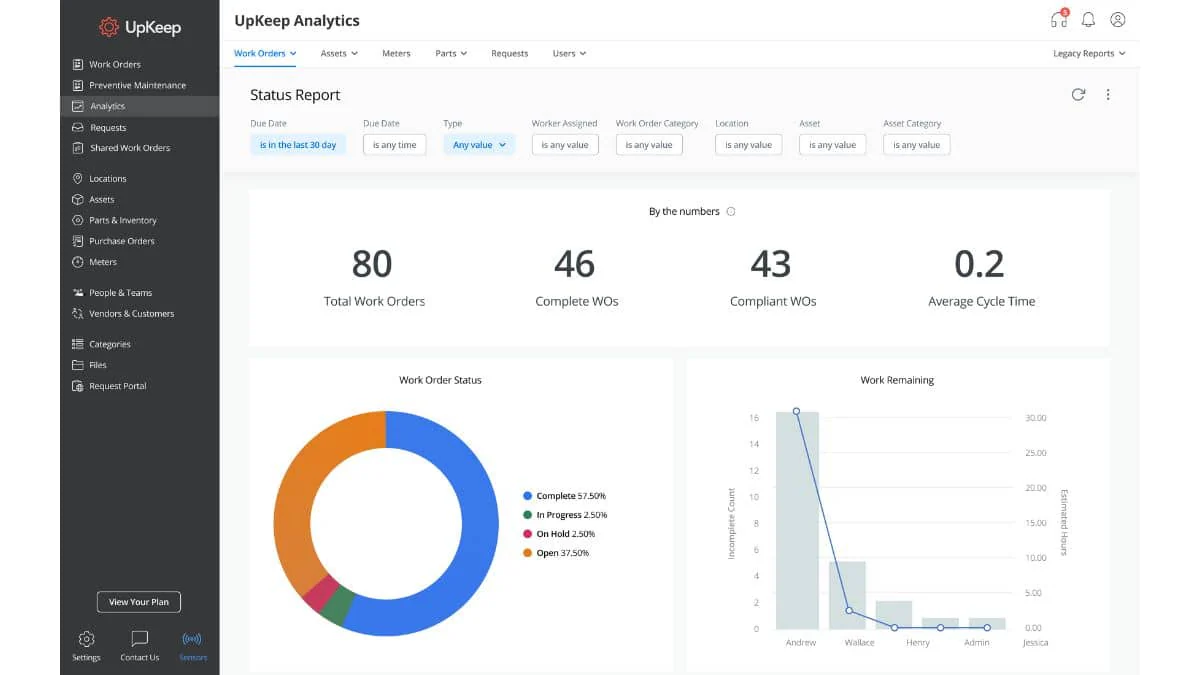Open the Worker Assigned filter

click(x=565, y=145)
